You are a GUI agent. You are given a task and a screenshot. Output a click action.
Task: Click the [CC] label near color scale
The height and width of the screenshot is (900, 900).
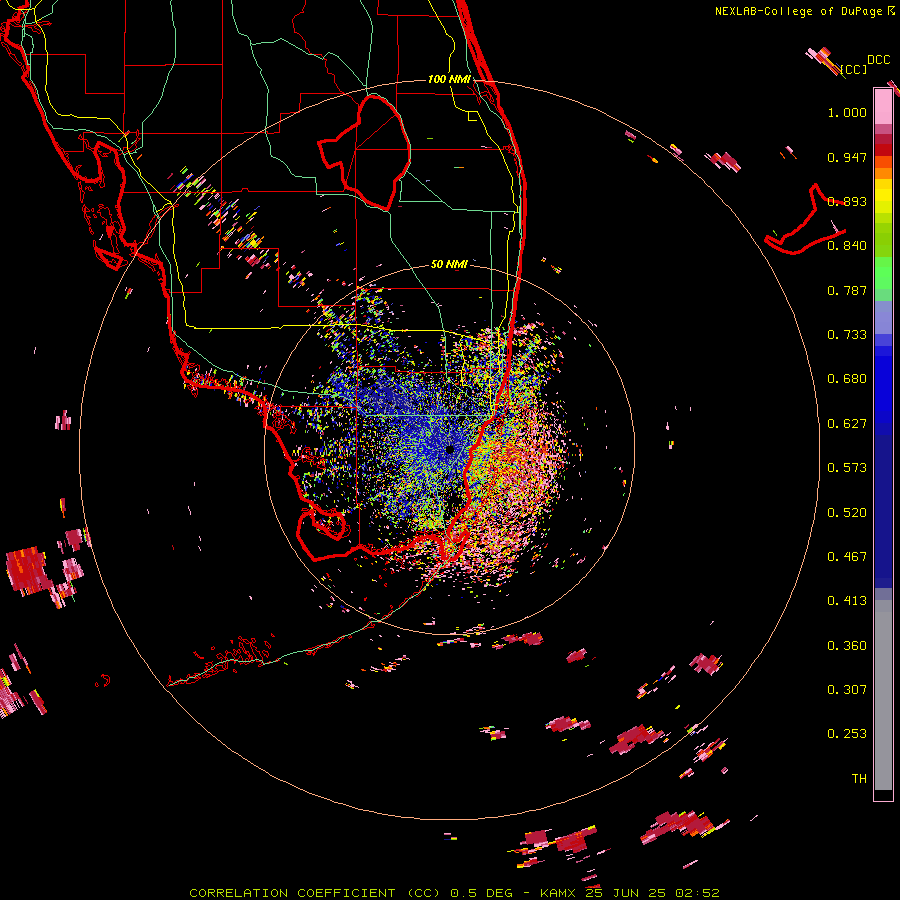(x=854, y=69)
